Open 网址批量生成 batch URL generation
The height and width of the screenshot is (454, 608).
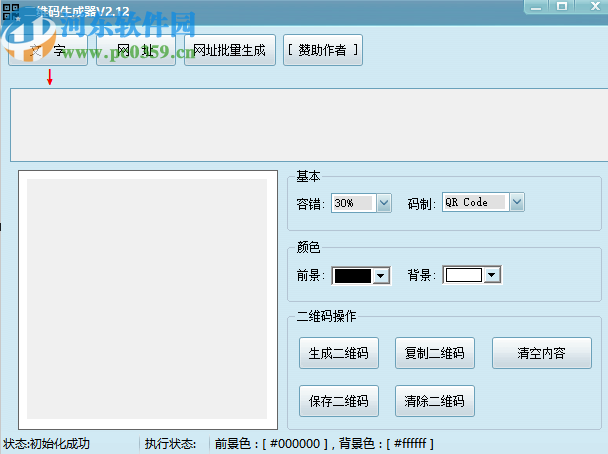pos(230,50)
